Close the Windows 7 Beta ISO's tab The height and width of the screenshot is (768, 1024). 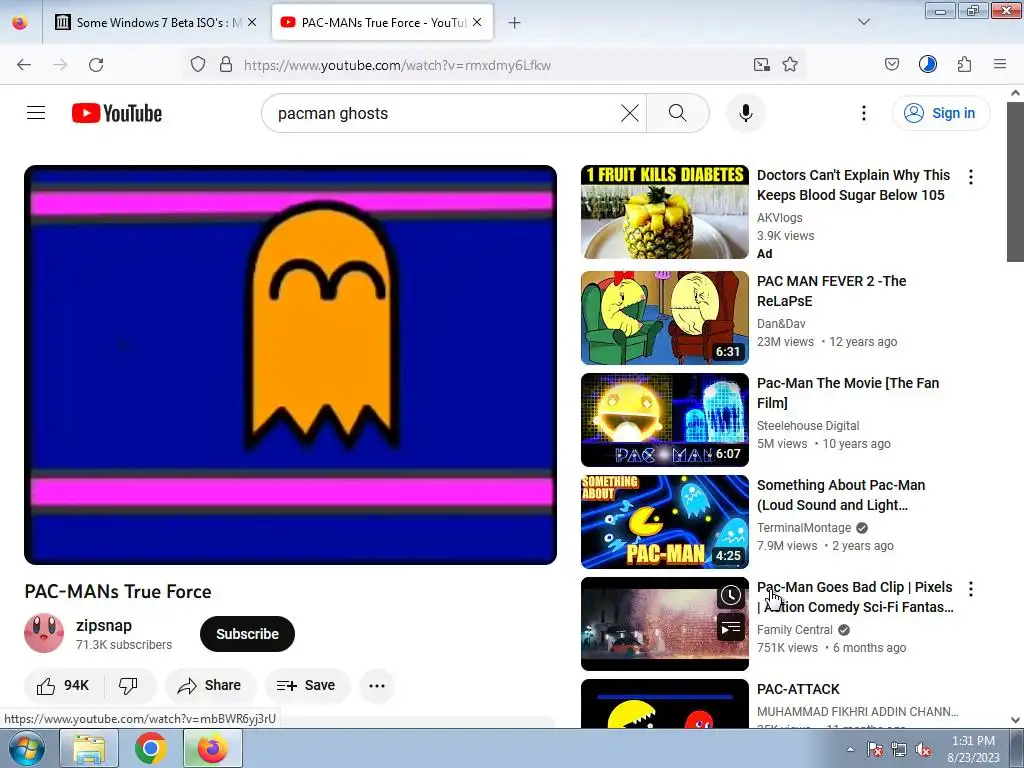pyautogui.click(x=252, y=22)
